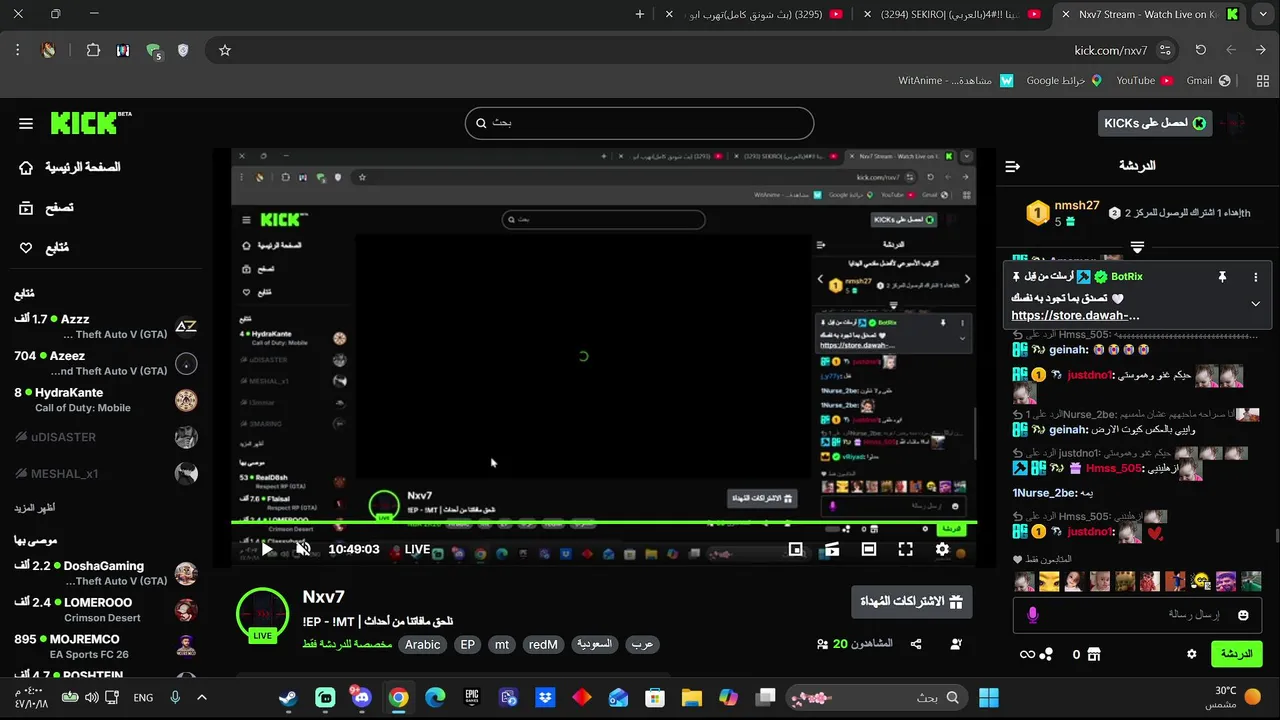1280x720 pixels.
Task: Bookmark this page with the star icon
Action: click(225, 50)
